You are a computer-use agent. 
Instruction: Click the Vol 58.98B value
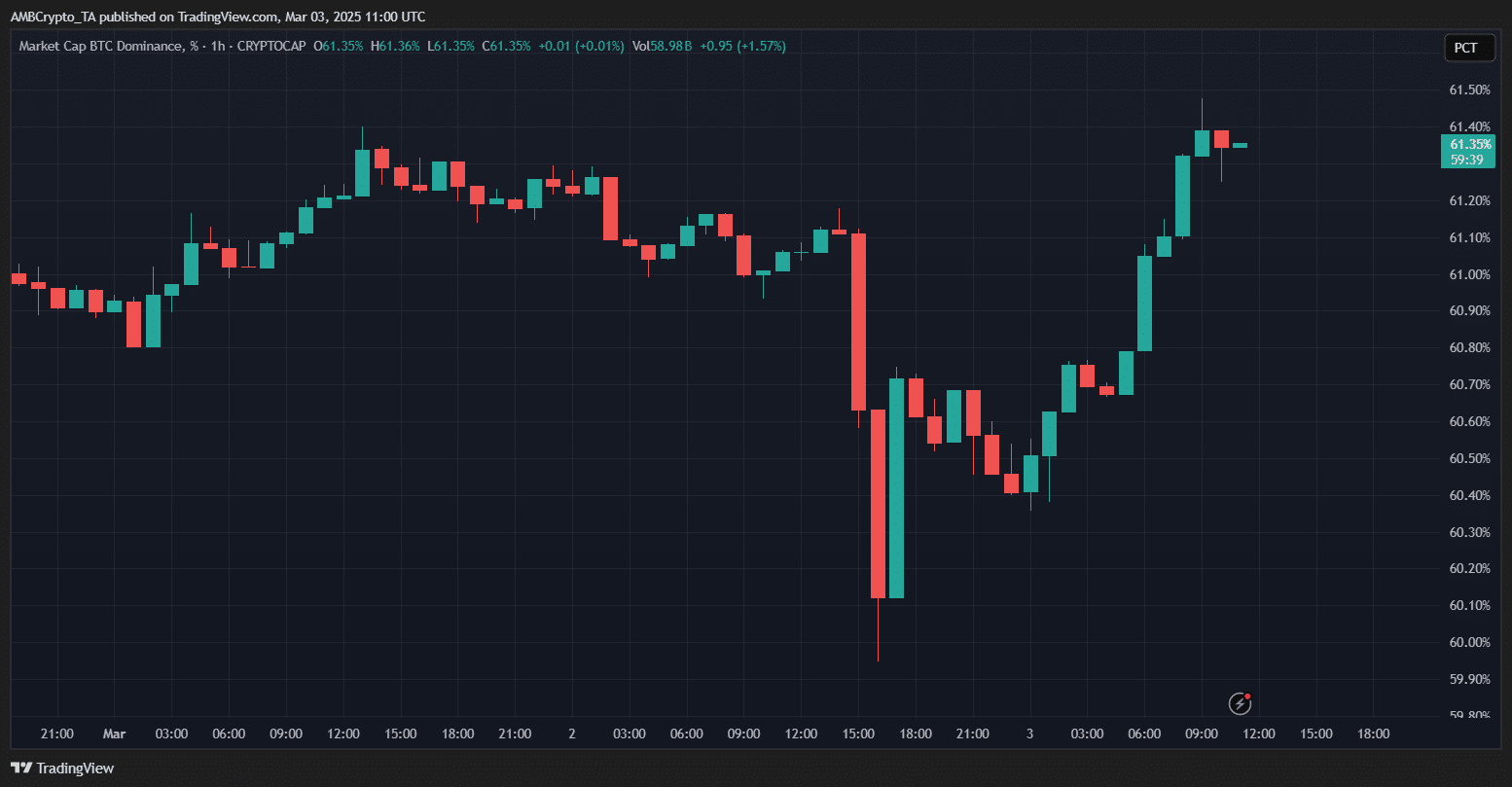662,46
